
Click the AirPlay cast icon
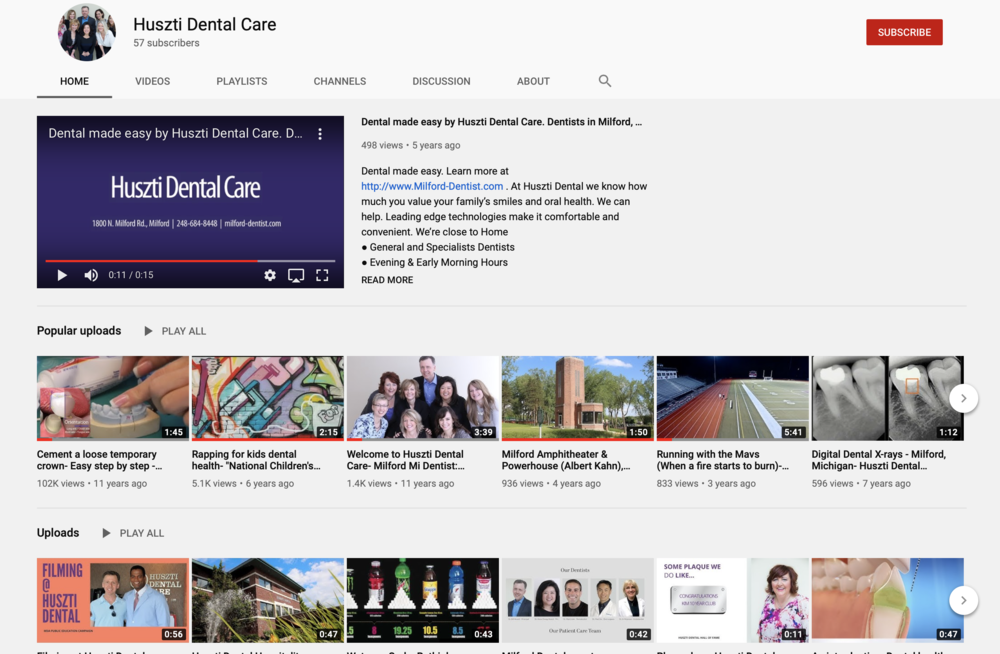(x=296, y=275)
